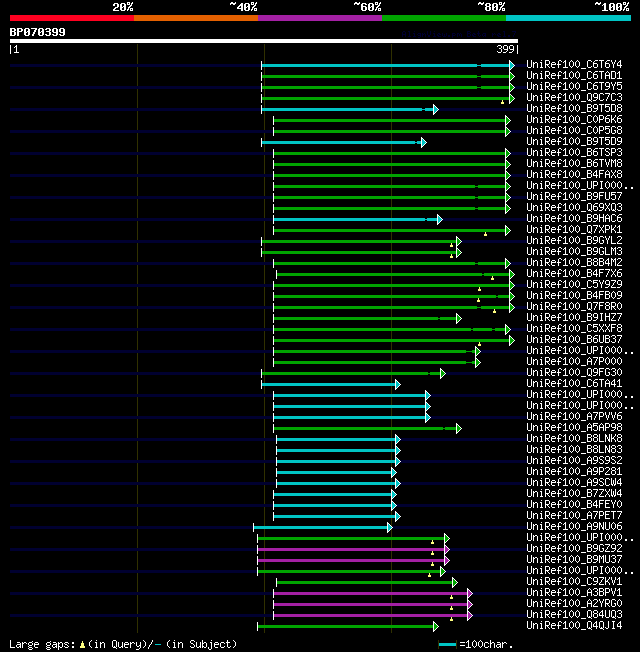This screenshot has height=652, width=640.
Task: Select the UniRef100_B8B4M2 hit name
Action: pyautogui.click(x=574, y=262)
